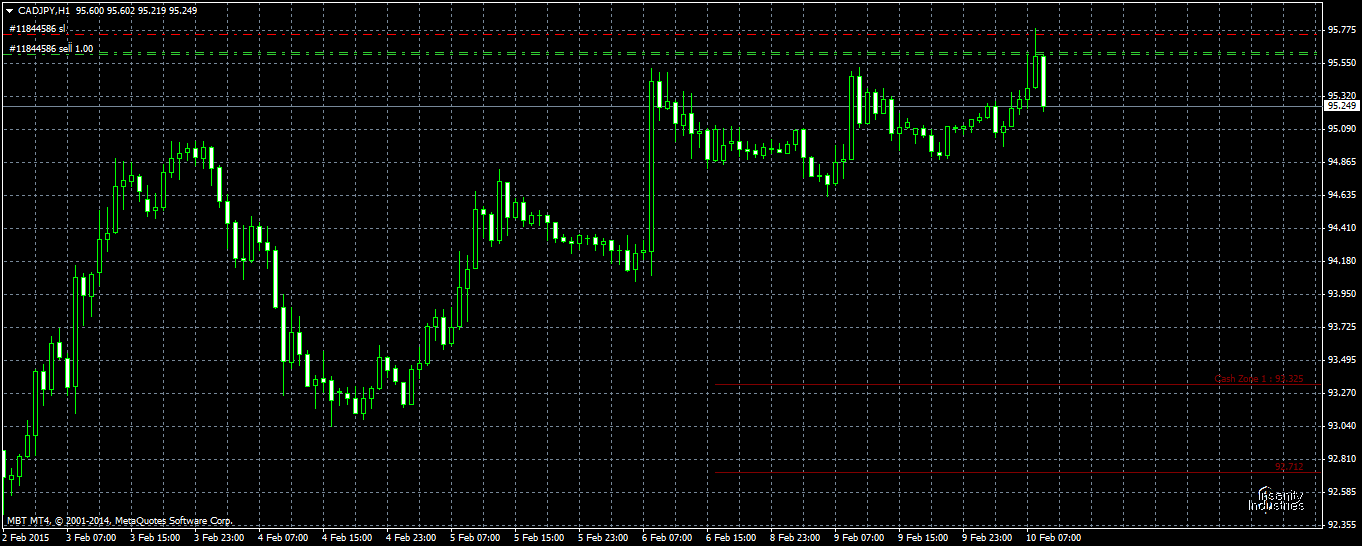Click the '4 Feb 23:00' time axis label
The height and width of the screenshot is (546, 1362).
click(411, 538)
